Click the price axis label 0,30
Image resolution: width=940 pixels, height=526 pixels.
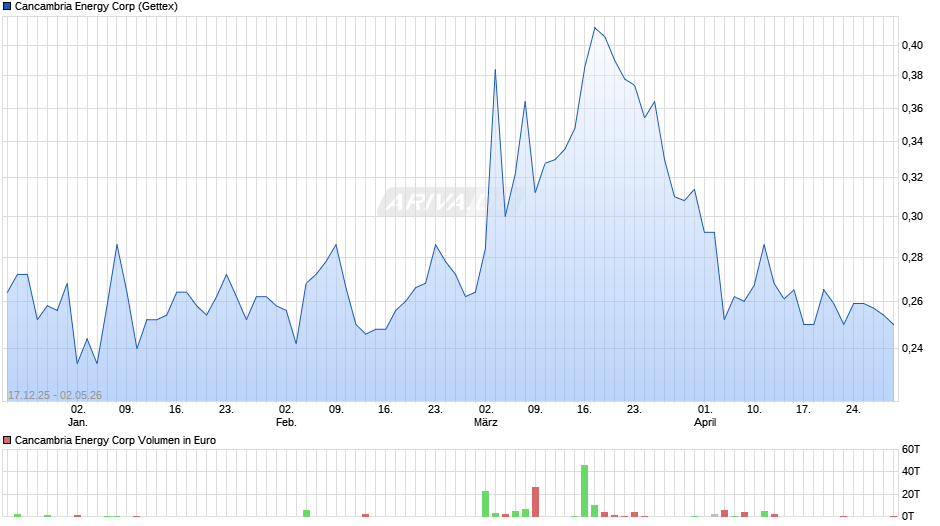(912, 217)
